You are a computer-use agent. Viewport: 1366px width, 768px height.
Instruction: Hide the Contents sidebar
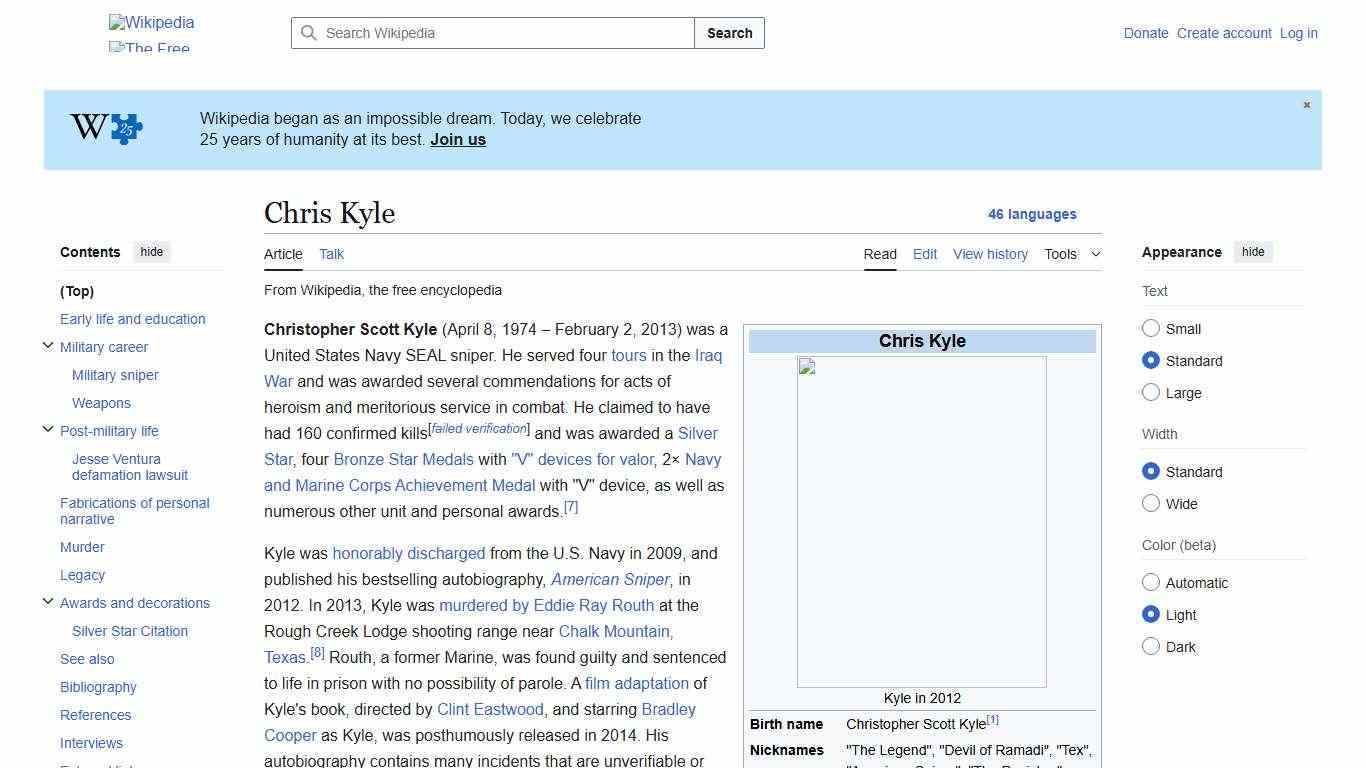151,252
